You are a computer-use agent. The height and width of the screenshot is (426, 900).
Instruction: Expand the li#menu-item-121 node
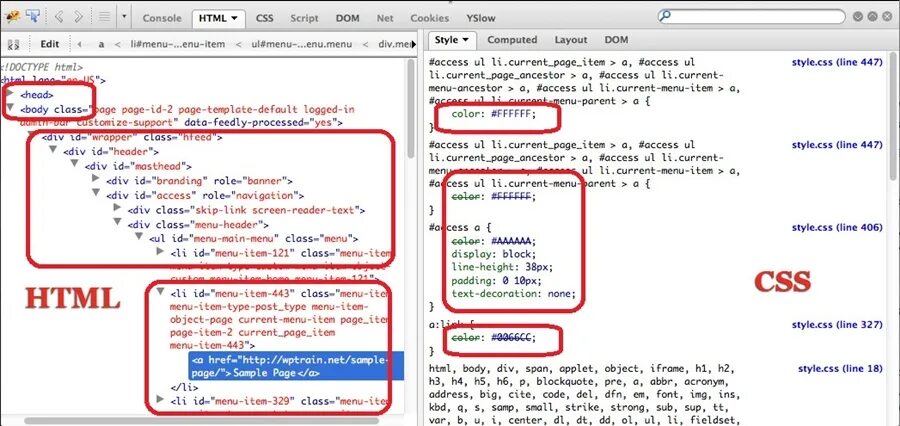(x=161, y=251)
